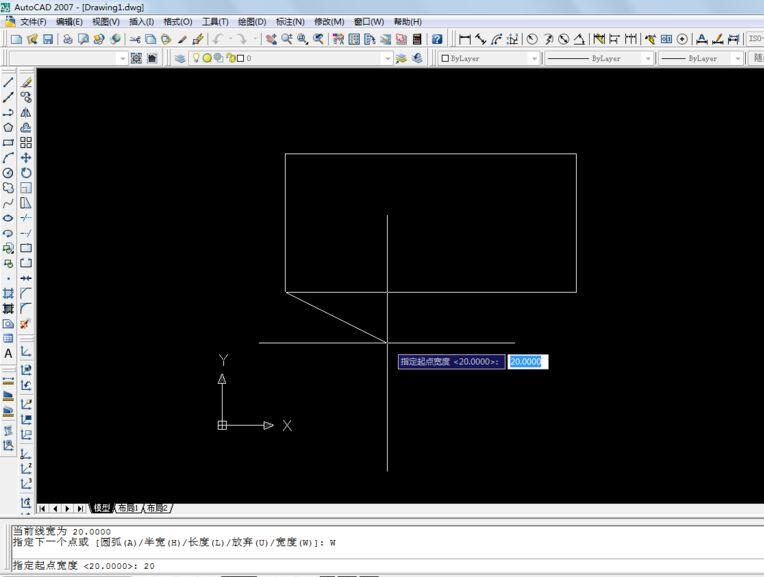The image size is (764, 577).
Task: Select the Mirror modify tool
Action: click(26, 113)
